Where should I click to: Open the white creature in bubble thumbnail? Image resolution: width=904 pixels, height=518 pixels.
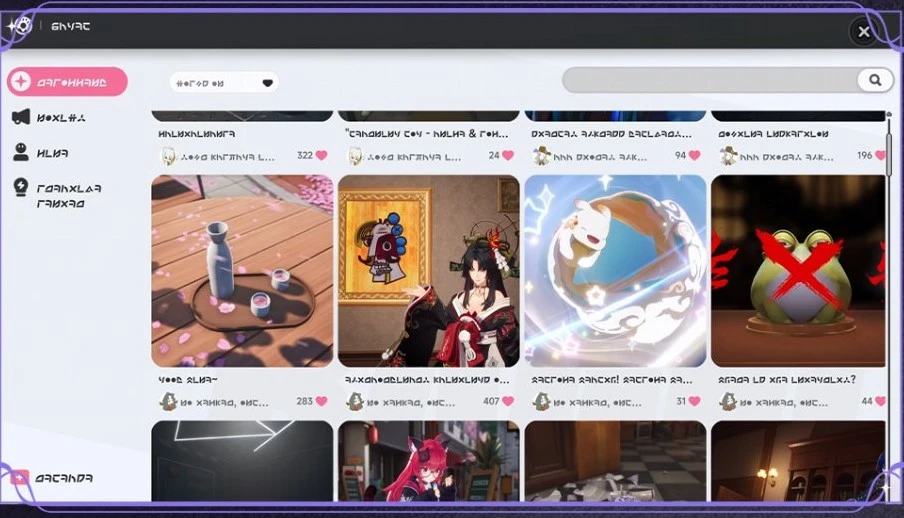pos(615,271)
